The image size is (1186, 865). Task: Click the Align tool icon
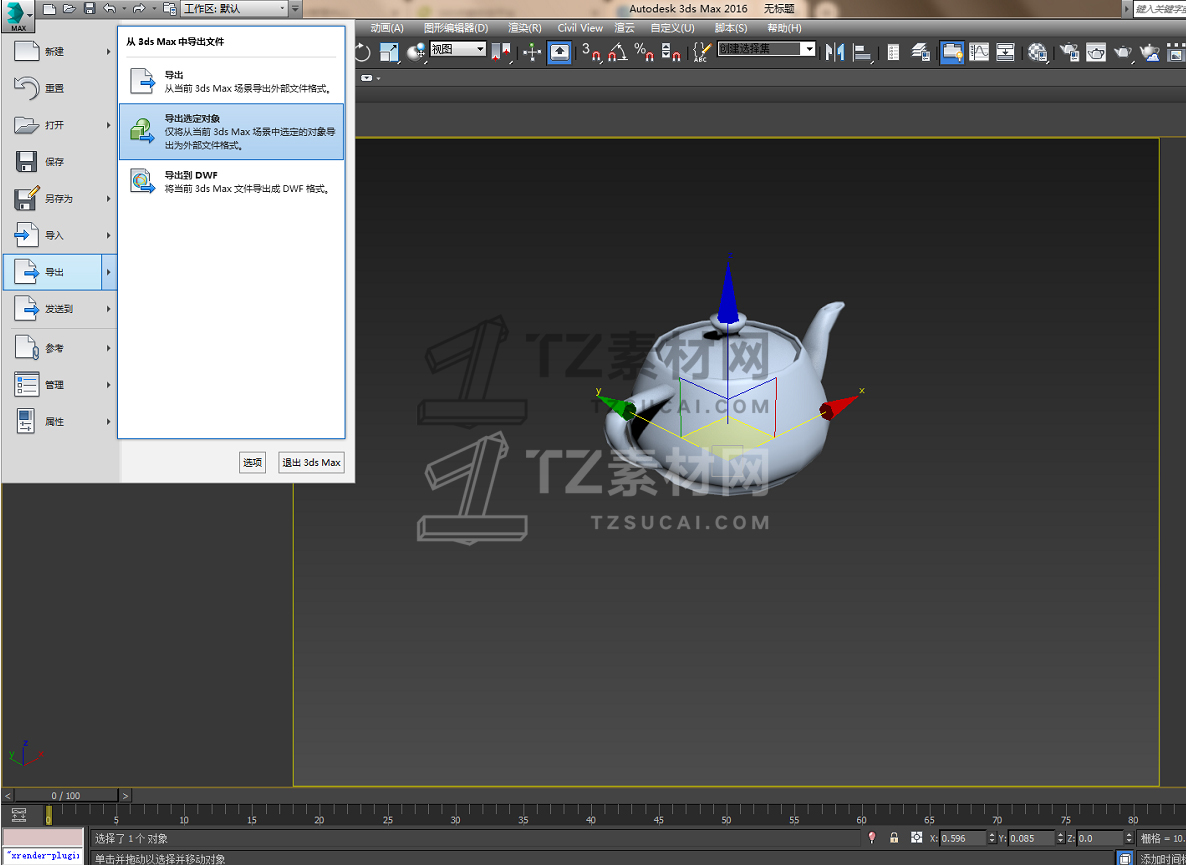click(x=862, y=52)
